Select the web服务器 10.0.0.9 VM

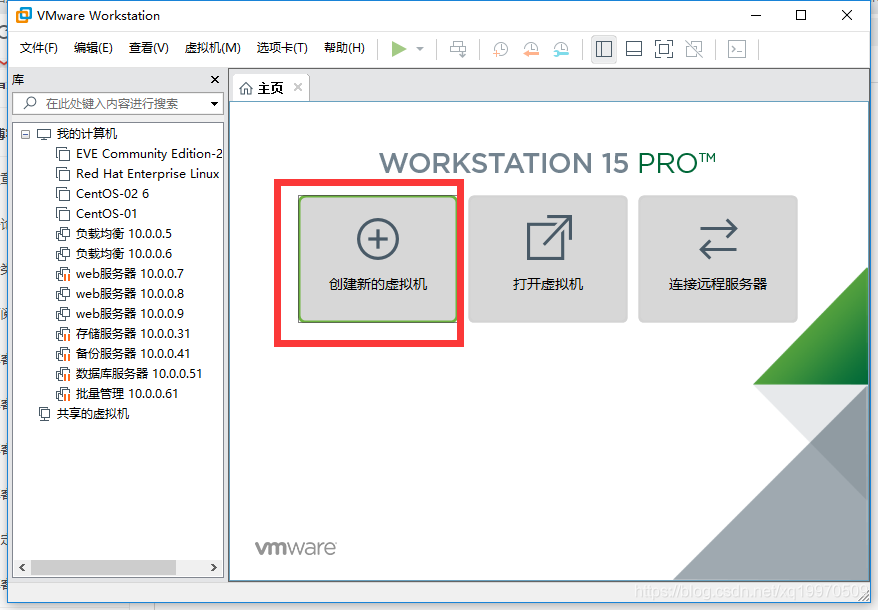[x=130, y=314]
